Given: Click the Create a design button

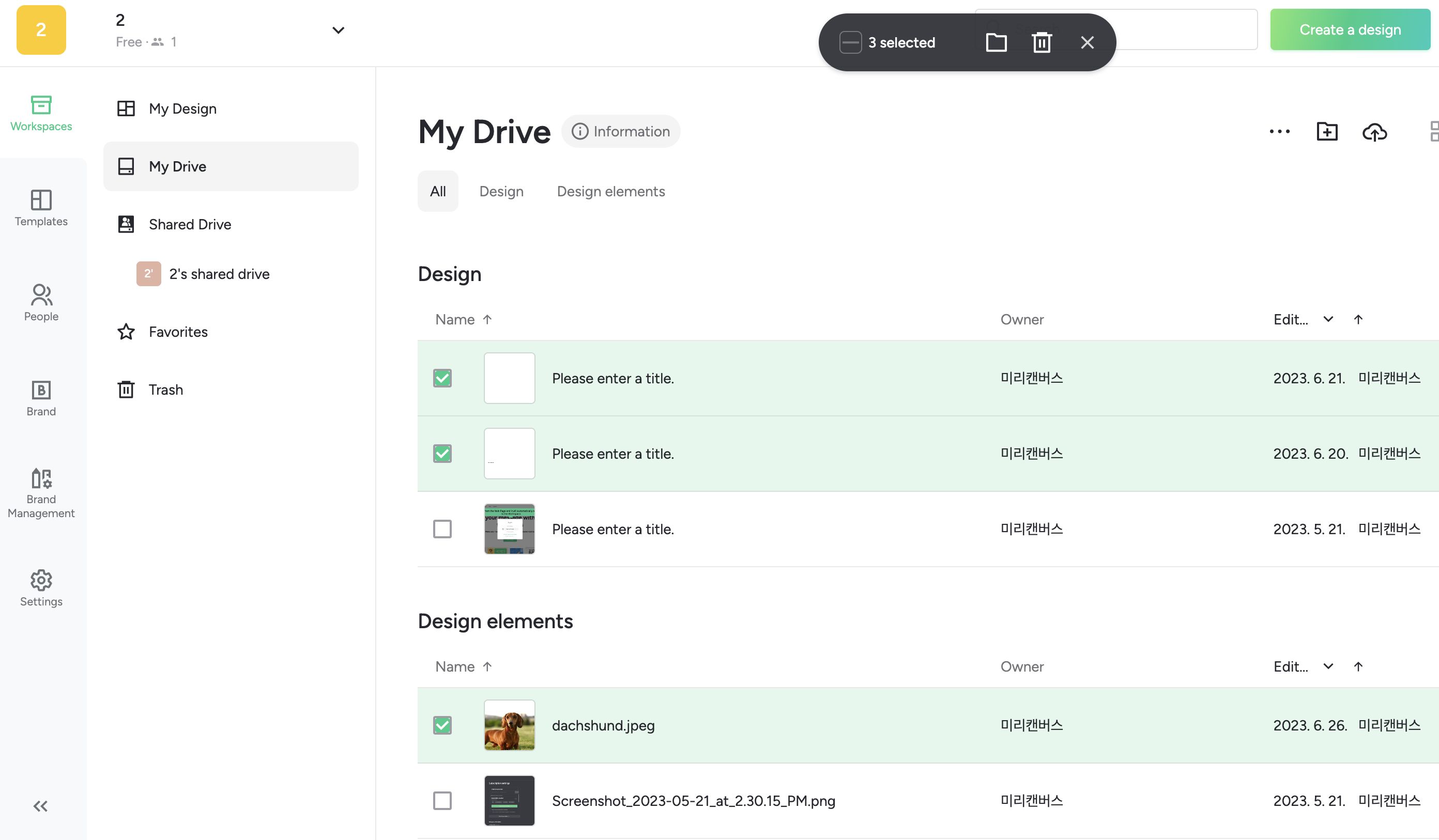Looking at the screenshot, I should (1350, 29).
